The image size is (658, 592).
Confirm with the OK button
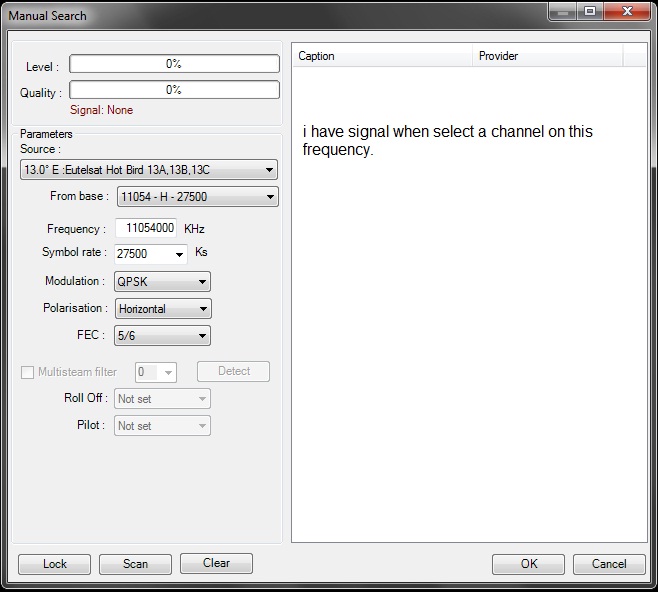click(528, 564)
